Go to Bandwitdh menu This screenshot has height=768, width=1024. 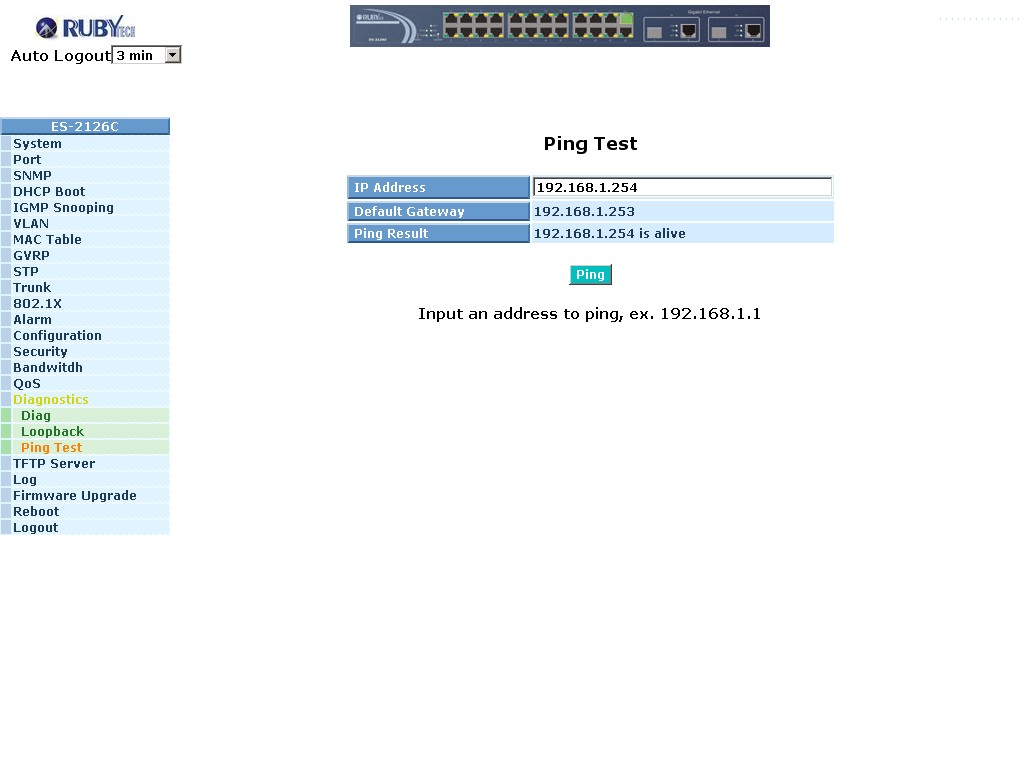click(48, 368)
